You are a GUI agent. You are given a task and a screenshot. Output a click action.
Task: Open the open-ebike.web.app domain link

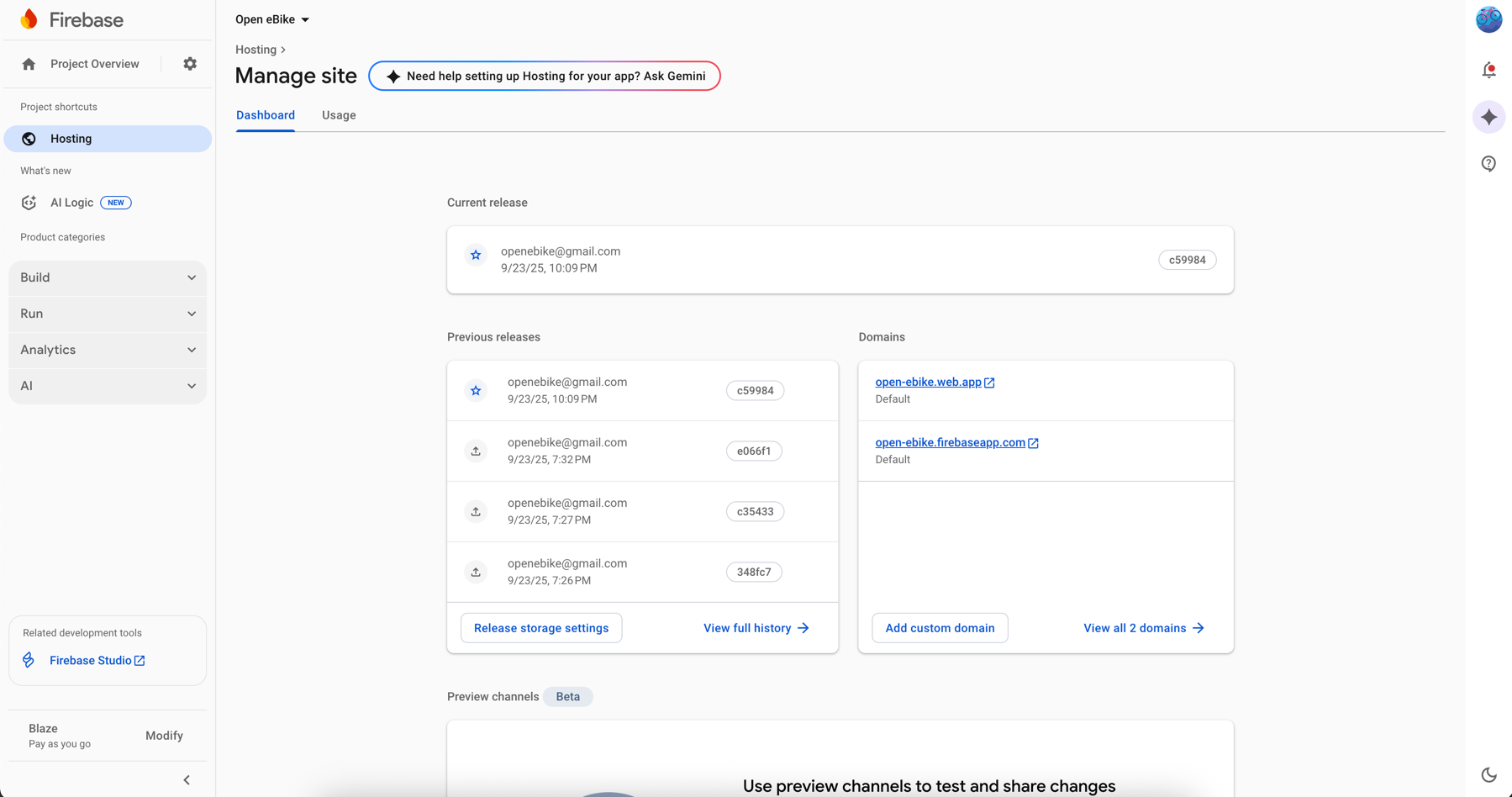pyautogui.click(x=929, y=382)
